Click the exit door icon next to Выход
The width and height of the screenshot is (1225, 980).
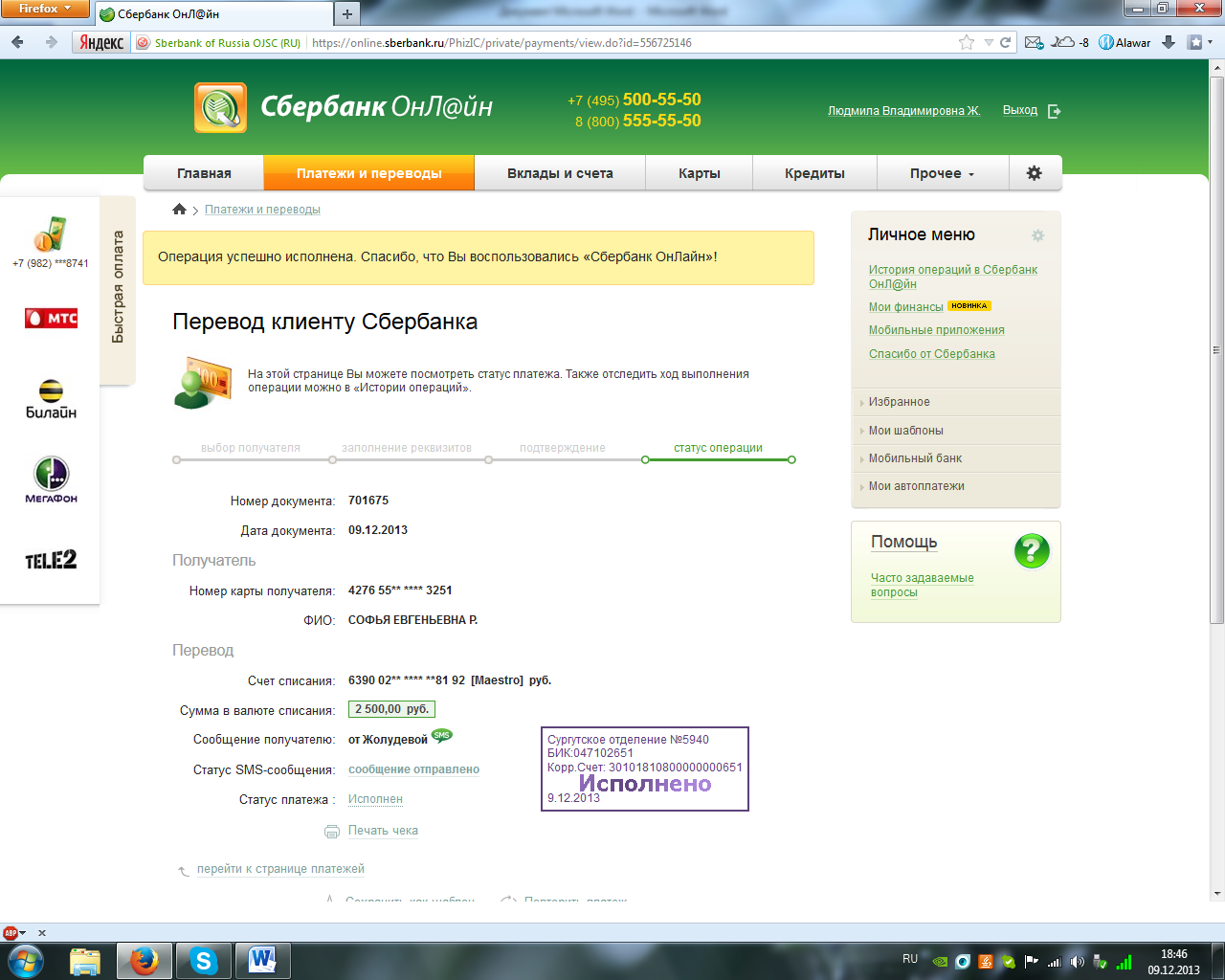[x=1054, y=111]
